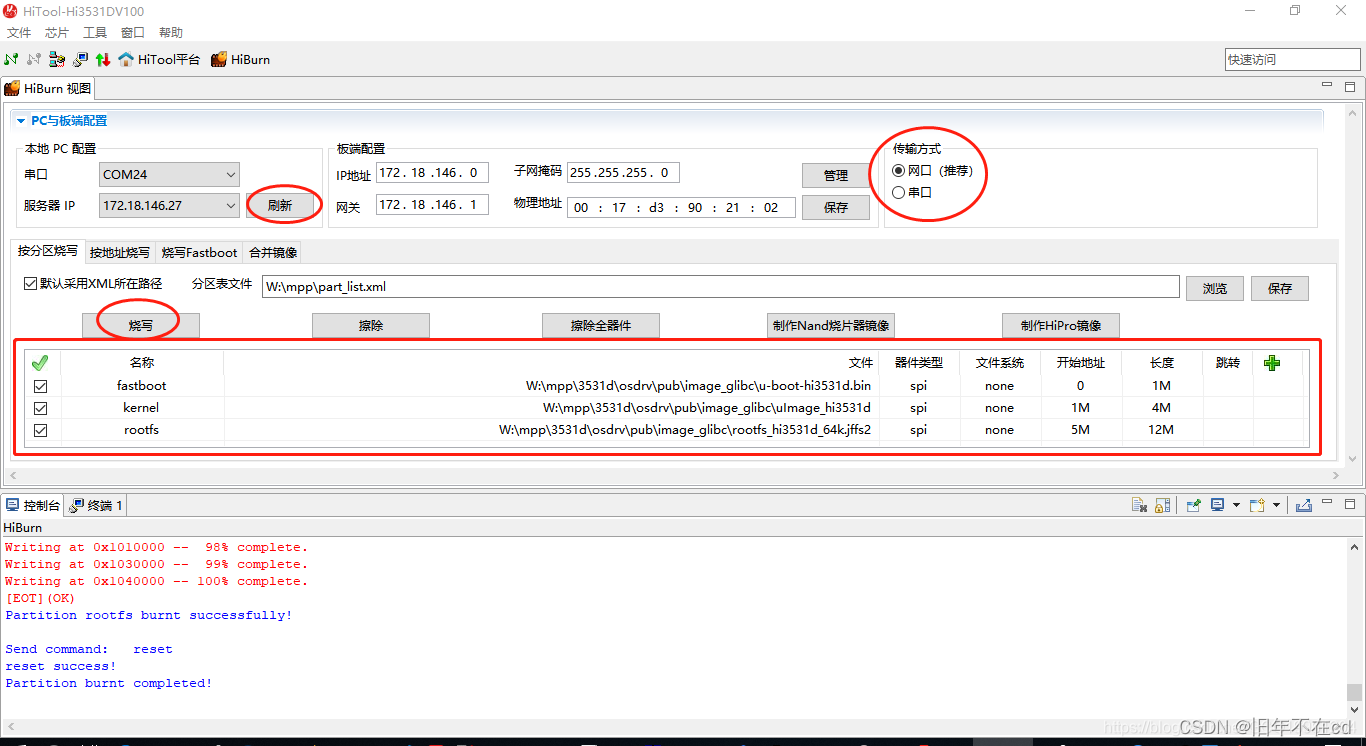The height and width of the screenshot is (746, 1366).
Task: Click the 网关 gateway input field
Action: [x=433, y=205]
